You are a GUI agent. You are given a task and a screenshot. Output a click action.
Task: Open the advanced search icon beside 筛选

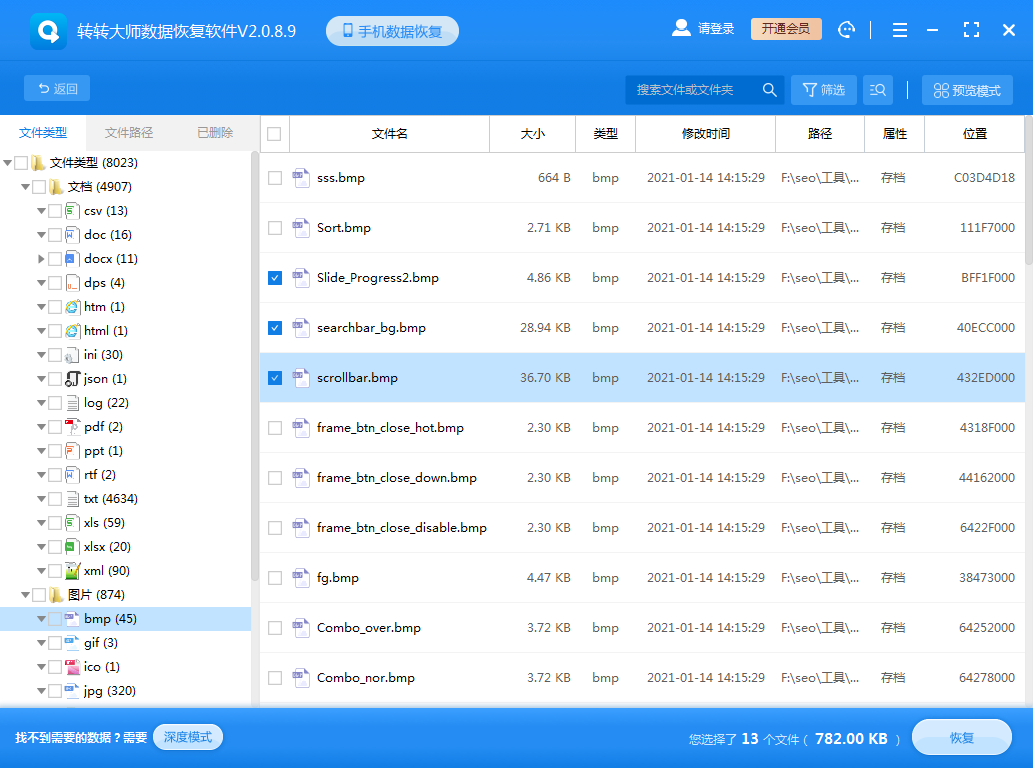tap(877, 89)
